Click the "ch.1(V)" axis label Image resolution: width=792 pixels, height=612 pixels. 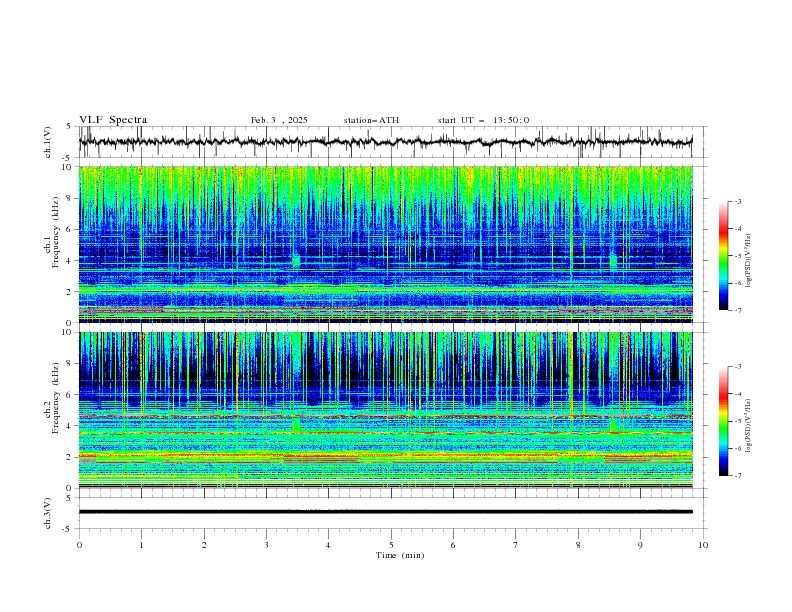(x=48, y=142)
